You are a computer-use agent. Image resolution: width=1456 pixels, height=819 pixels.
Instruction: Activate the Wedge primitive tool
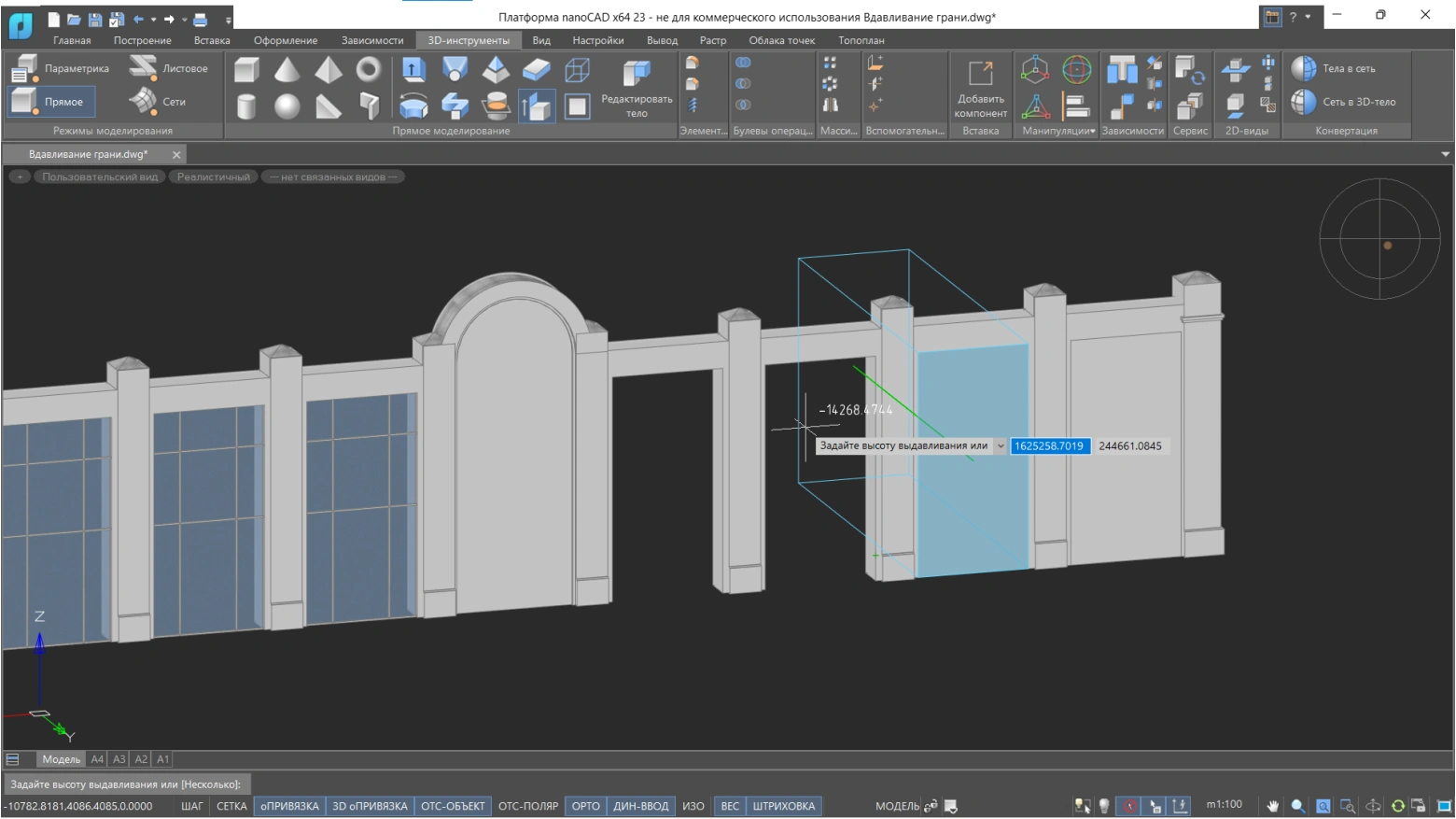click(328, 106)
